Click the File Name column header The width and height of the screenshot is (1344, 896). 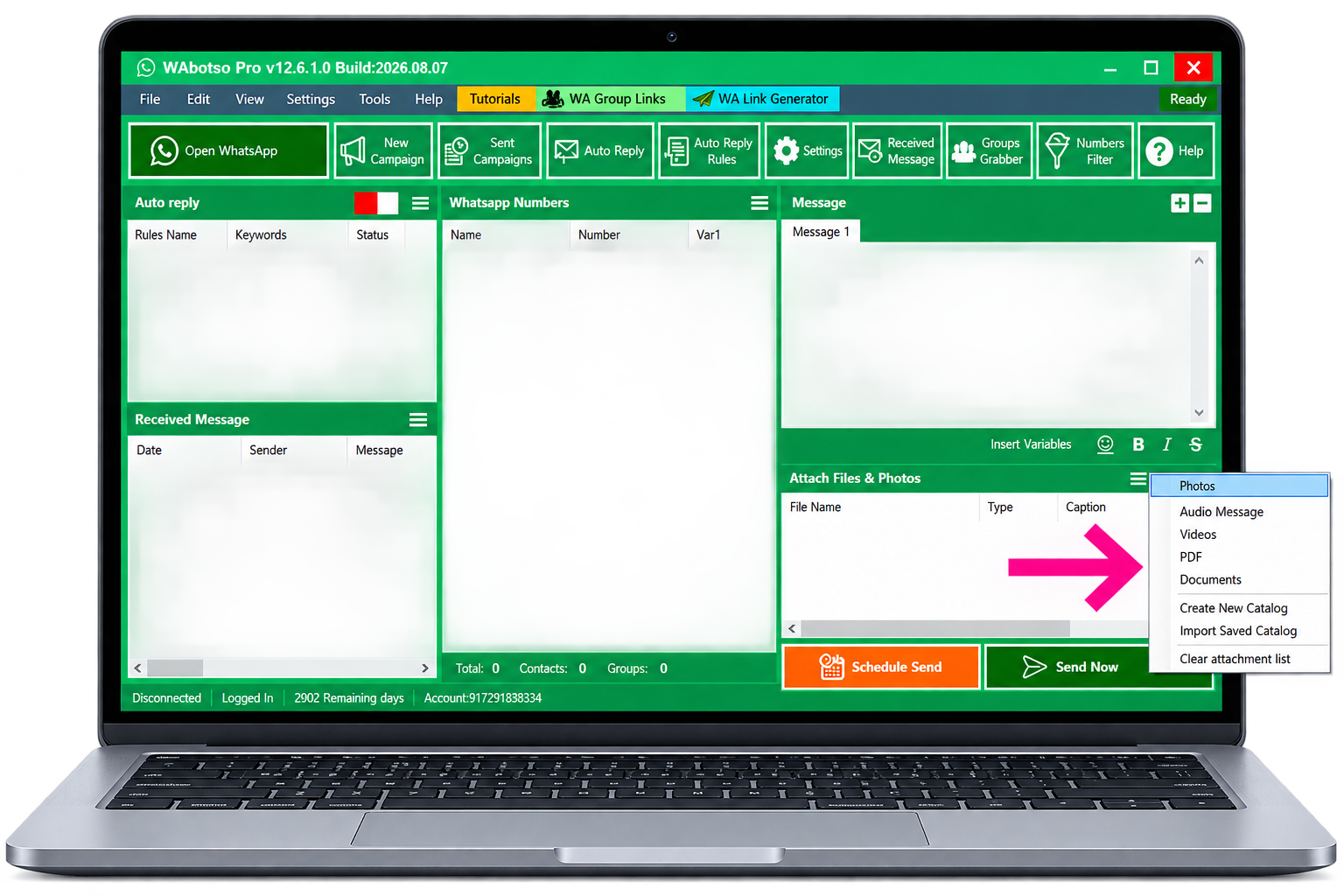[880, 507]
